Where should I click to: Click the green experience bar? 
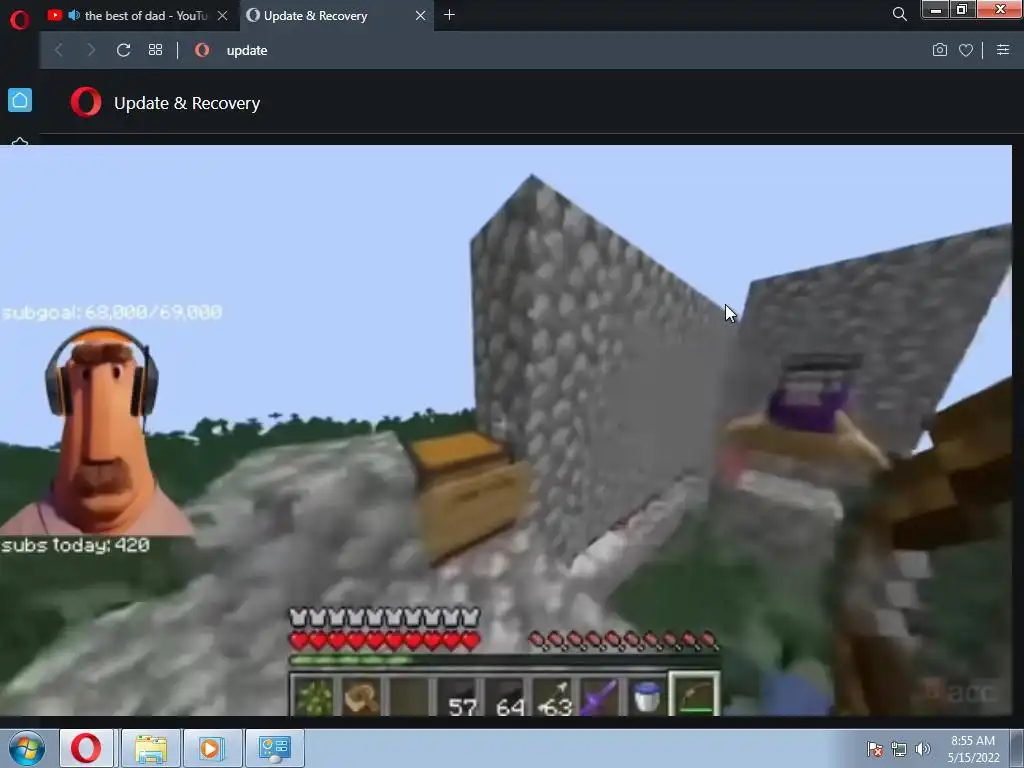(x=504, y=661)
